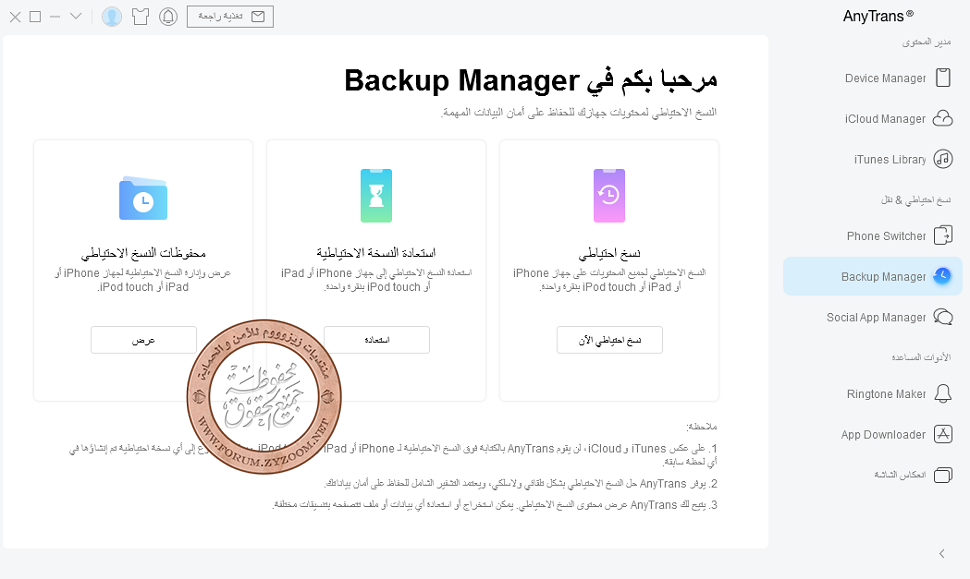970x579 pixels.
Task: Click the استعادة restore button
Action: click(x=377, y=340)
